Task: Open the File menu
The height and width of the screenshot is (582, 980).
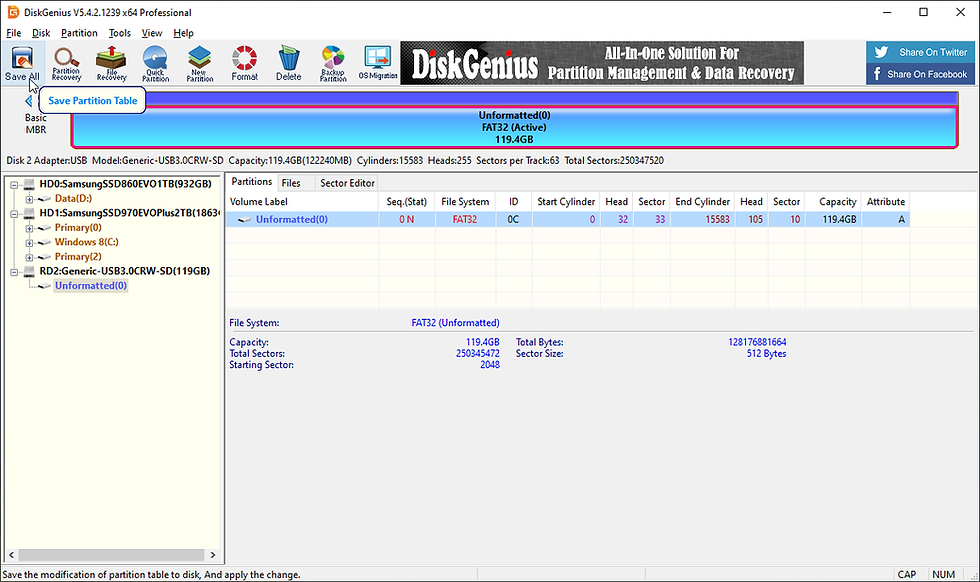Action: pyautogui.click(x=14, y=33)
